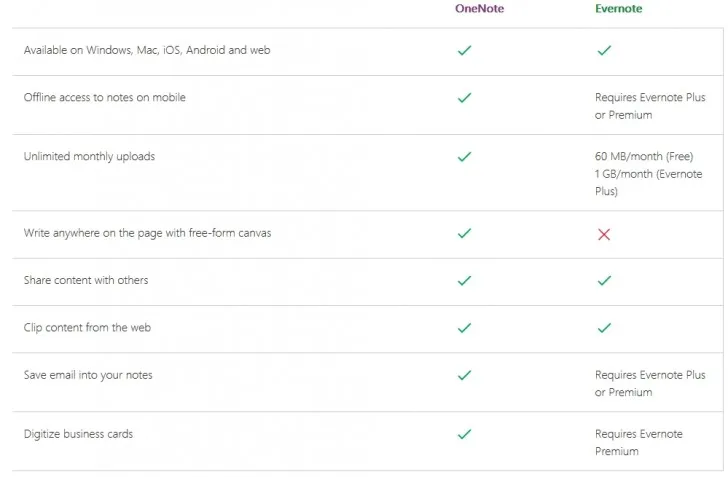Click the '60 MB/month (Free)' upload limit text
The width and height of the screenshot is (728, 477).
pos(644,157)
